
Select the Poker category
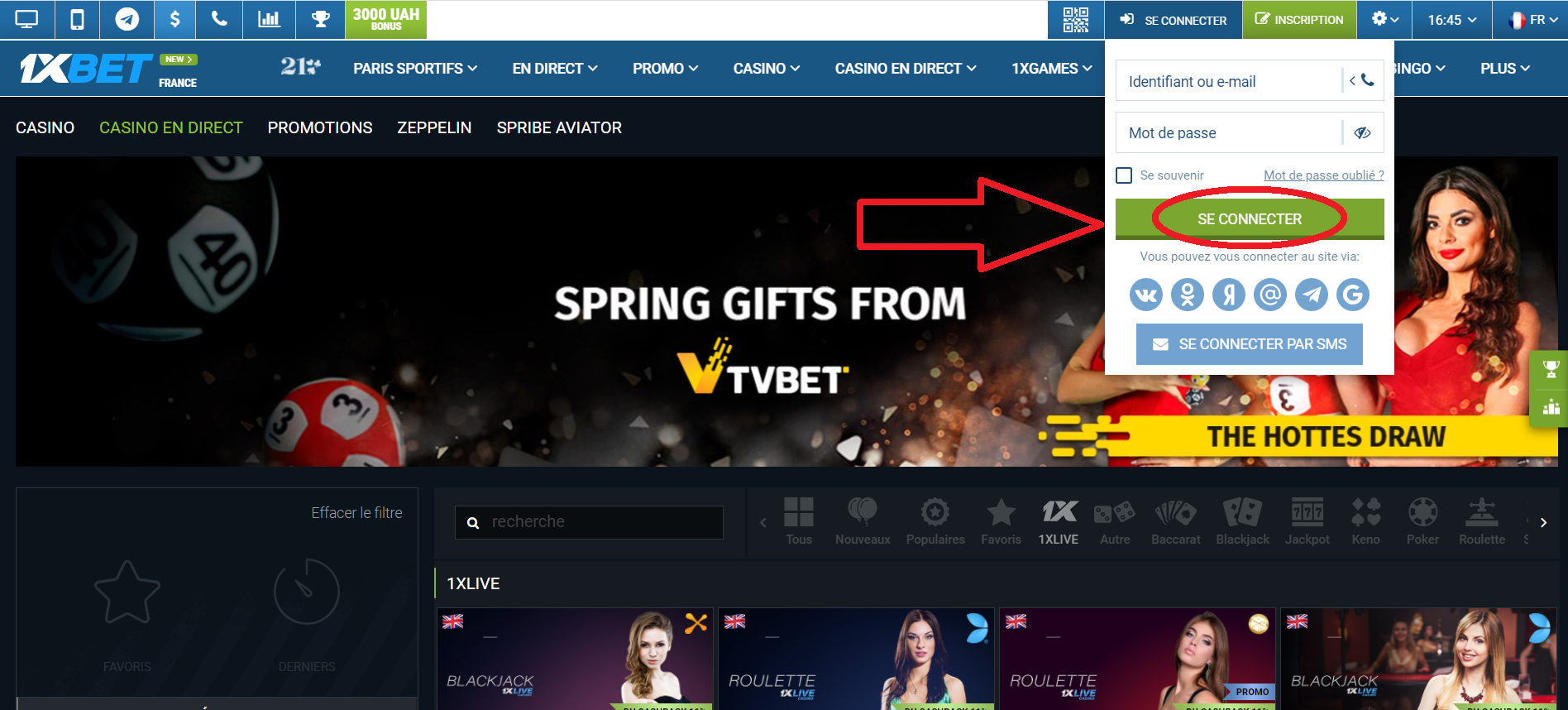point(1422,521)
